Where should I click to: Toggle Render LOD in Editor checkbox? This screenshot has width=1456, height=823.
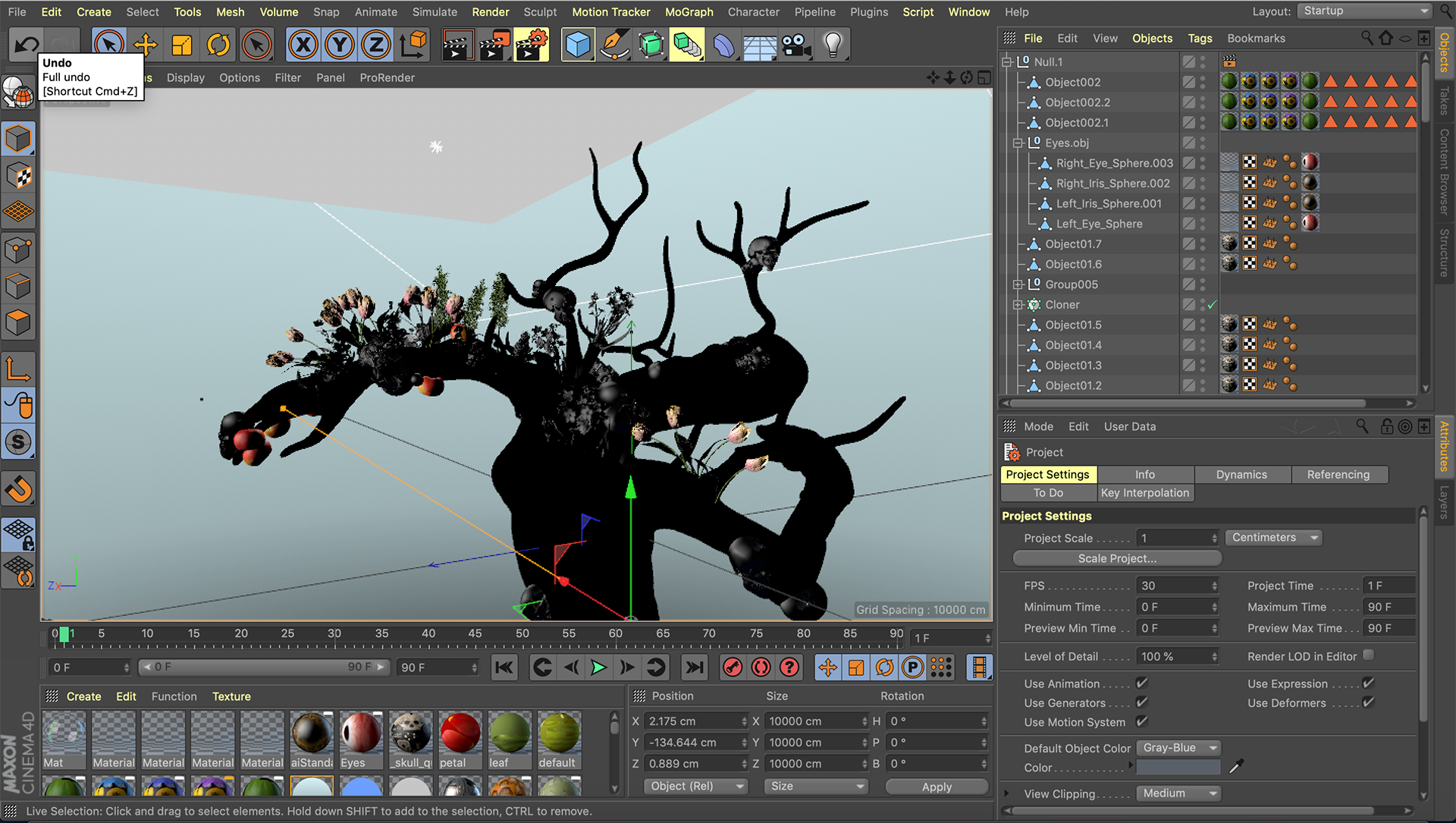click(x=1369, y=655)
